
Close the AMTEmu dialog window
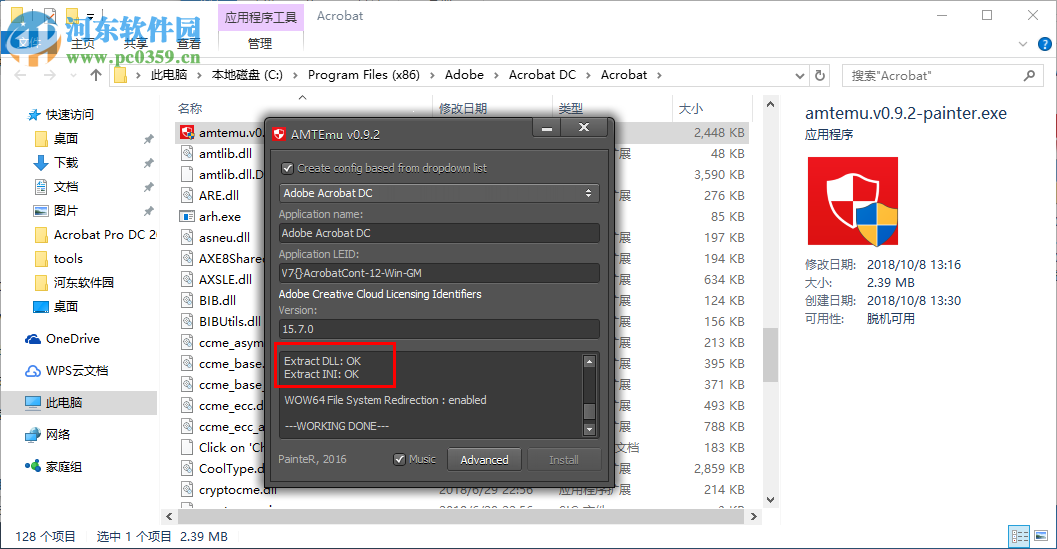(584, 127)
